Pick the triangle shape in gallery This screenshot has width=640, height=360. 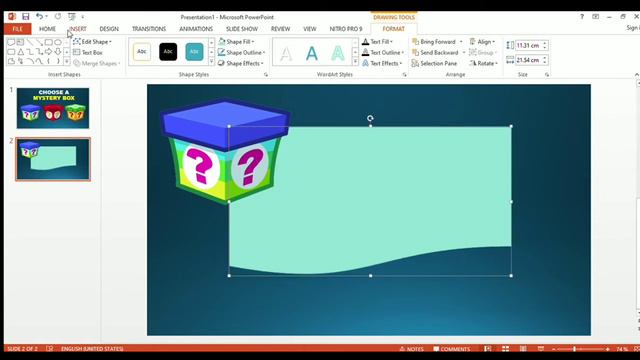coord(20,52)
